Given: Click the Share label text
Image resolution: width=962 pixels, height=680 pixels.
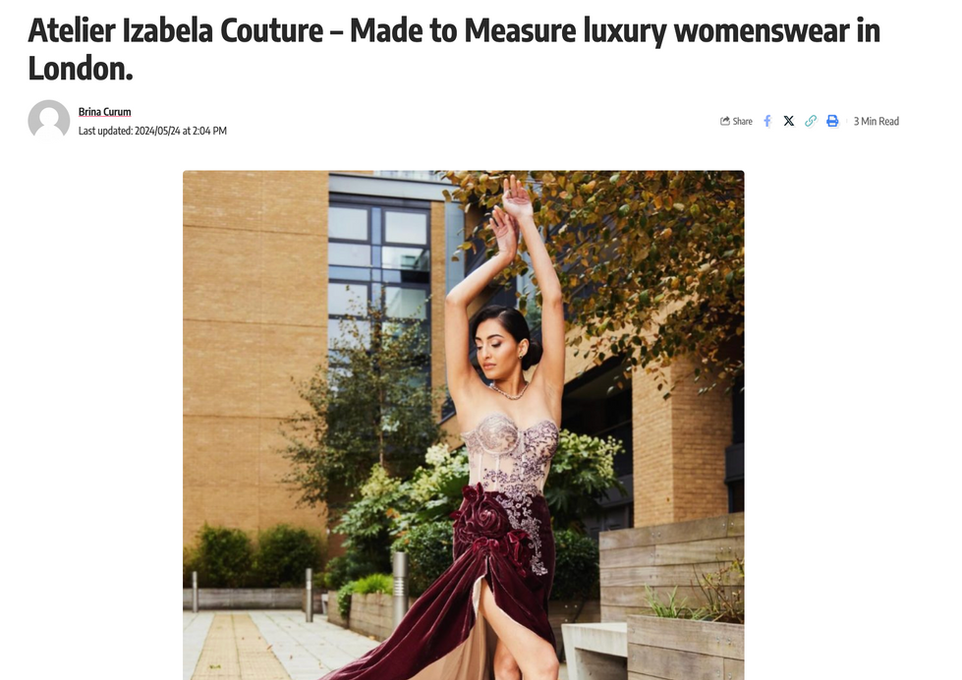Looking at the screenshot, I should click(x=742, y=122).
